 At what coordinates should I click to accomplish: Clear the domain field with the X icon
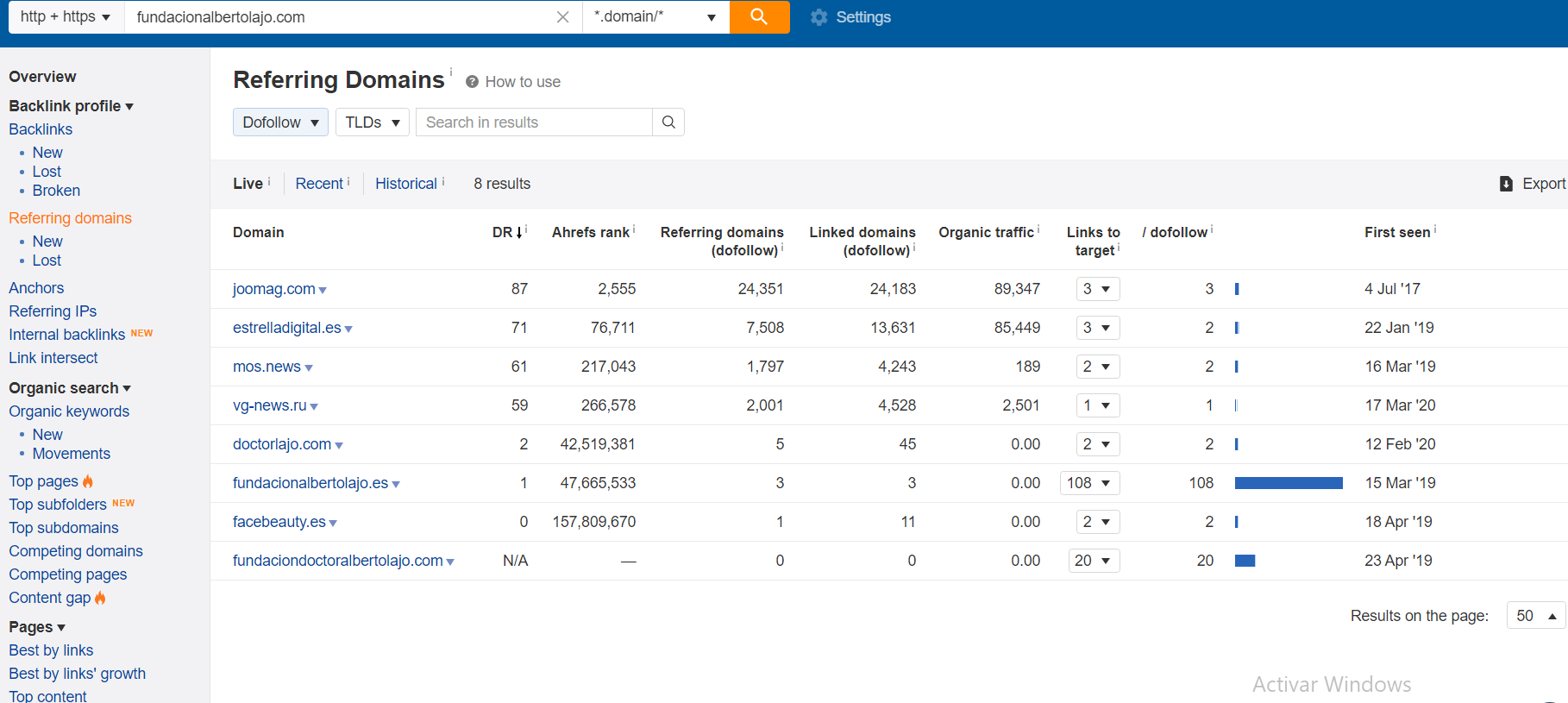[562, 17]
